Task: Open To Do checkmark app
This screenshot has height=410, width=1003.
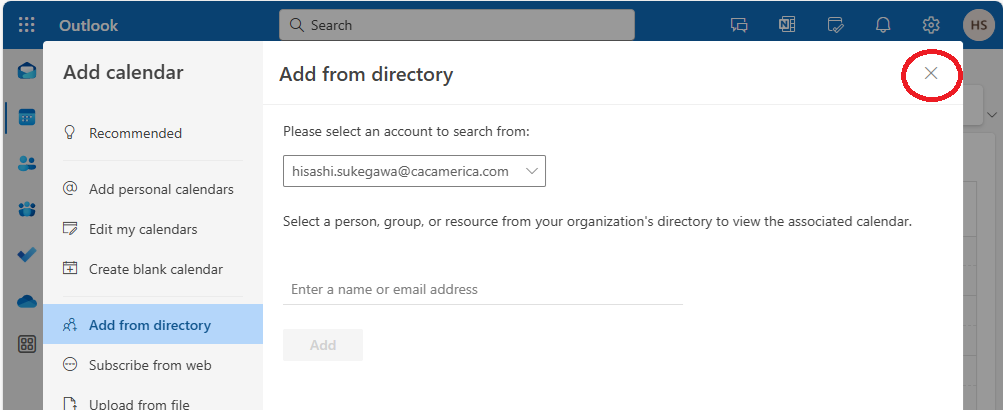Action: (27, 255)
